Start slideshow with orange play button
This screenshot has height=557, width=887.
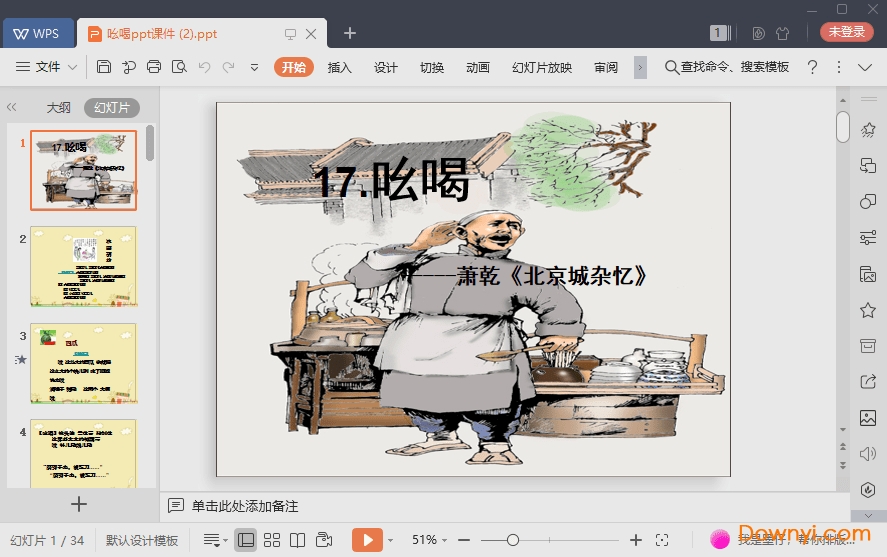click(367, 540)
